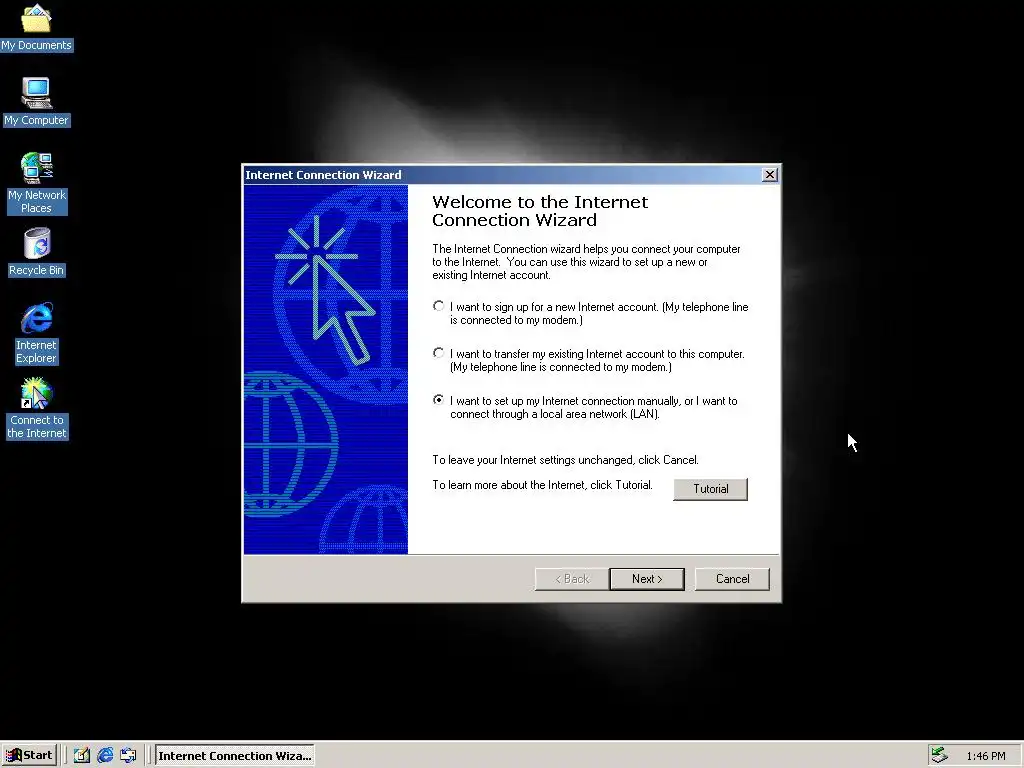Open the Start menu
The height and width of the screenshot is (768, 1024).
pyautogui.click(x=29, y=755)
